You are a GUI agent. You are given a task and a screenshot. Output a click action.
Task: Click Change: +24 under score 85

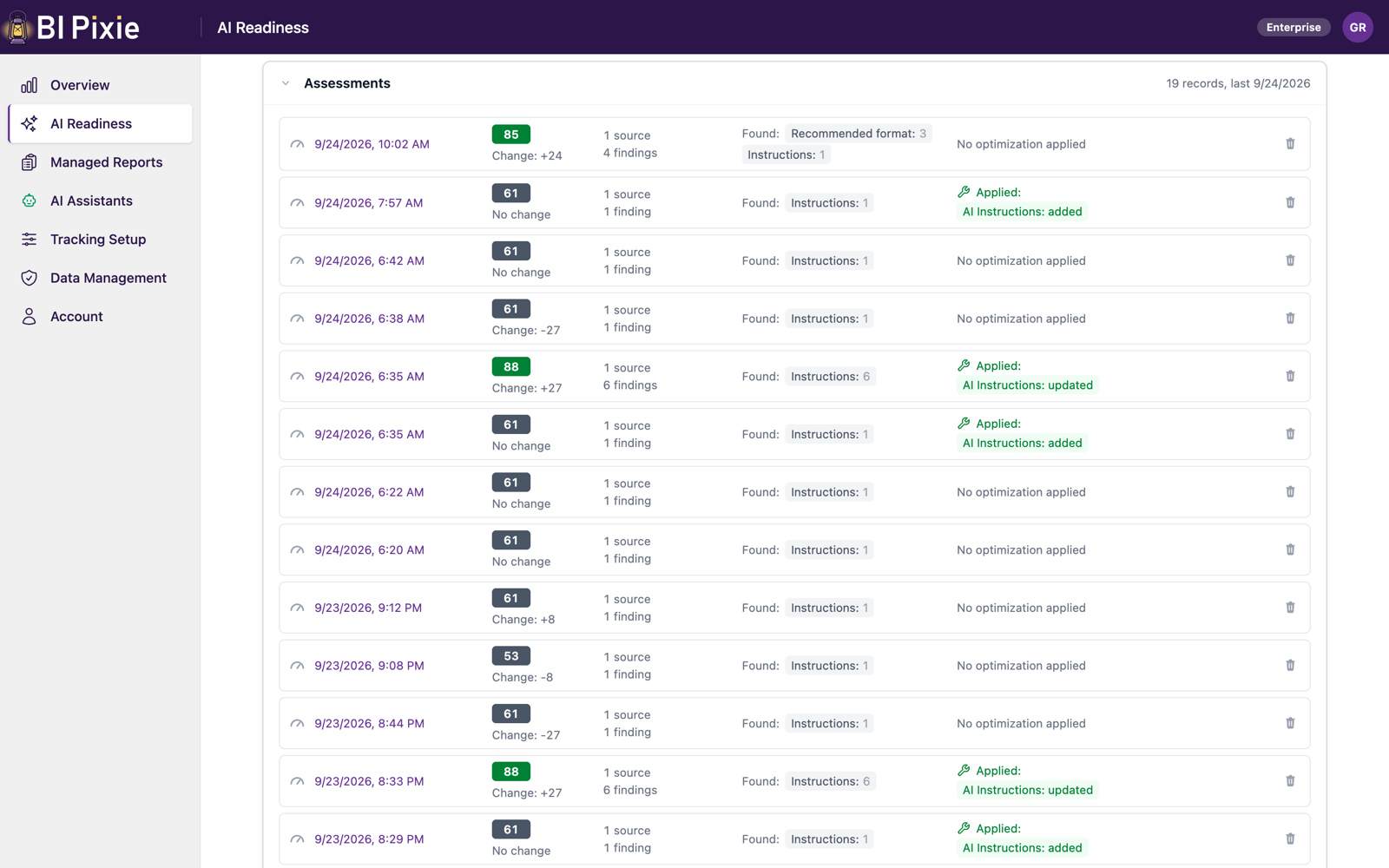tap(527, 156)
